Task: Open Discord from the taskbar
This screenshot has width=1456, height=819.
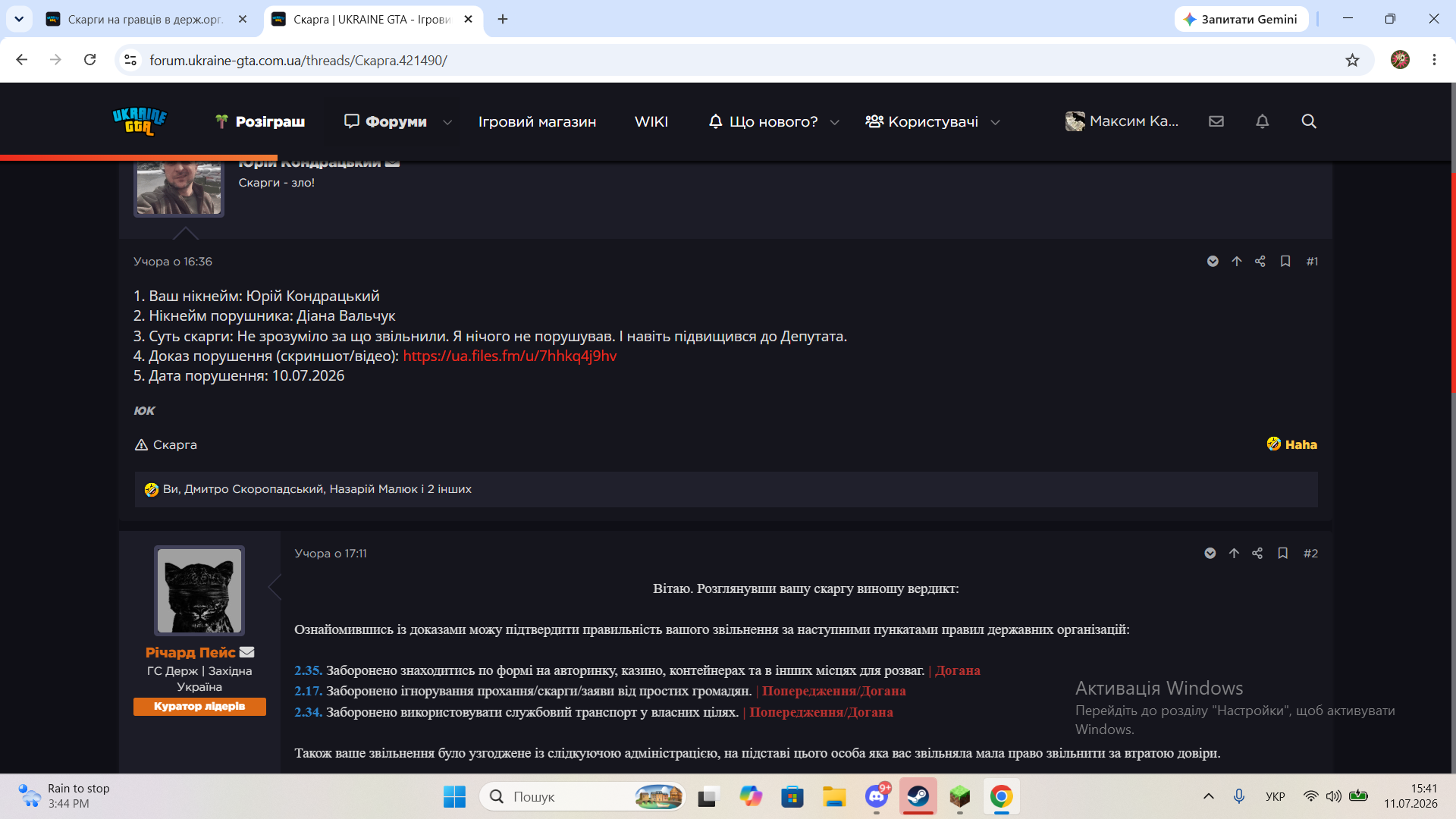Action: click(x=877, y=796)
